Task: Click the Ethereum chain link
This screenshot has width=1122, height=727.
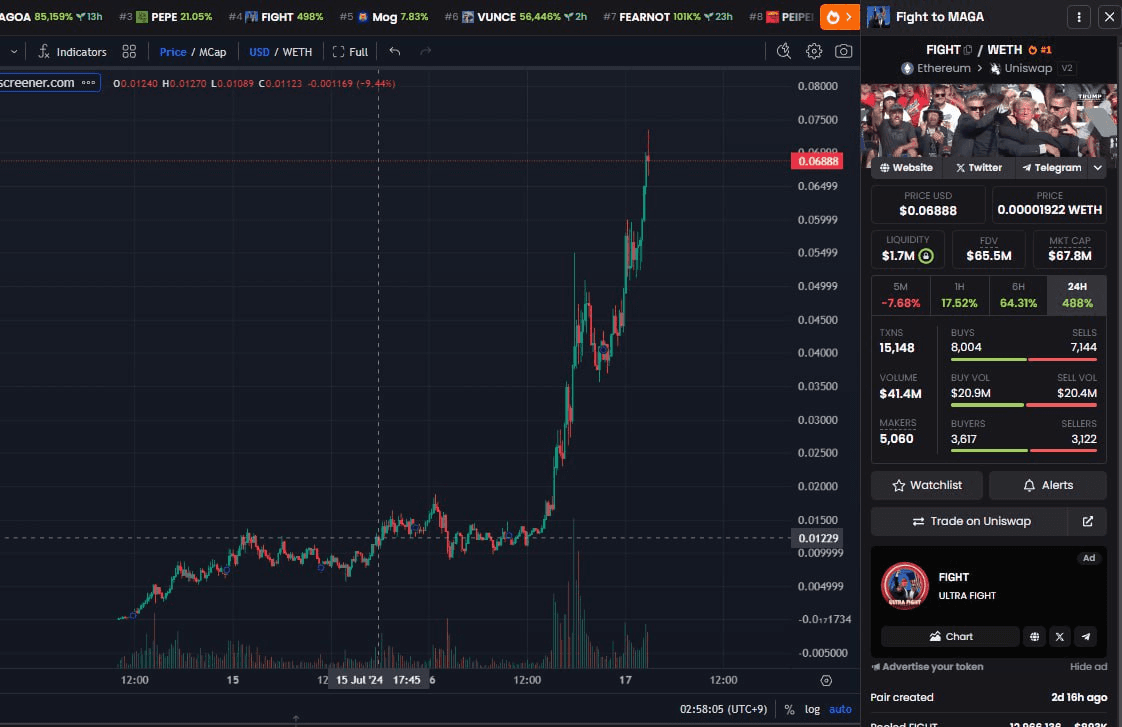Action: click(x=936, y=68)
